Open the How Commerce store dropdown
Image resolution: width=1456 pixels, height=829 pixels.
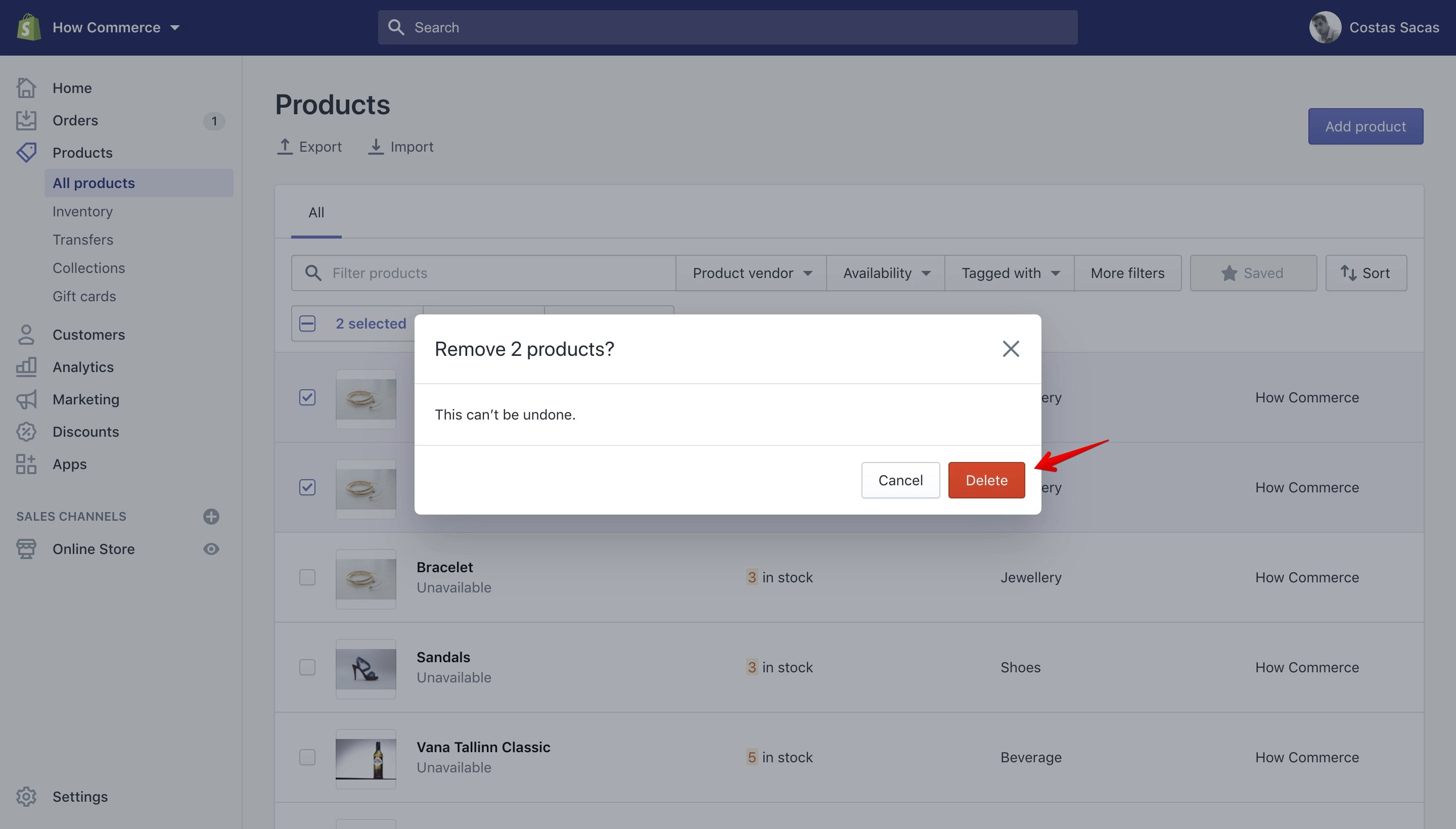[116, 27]
